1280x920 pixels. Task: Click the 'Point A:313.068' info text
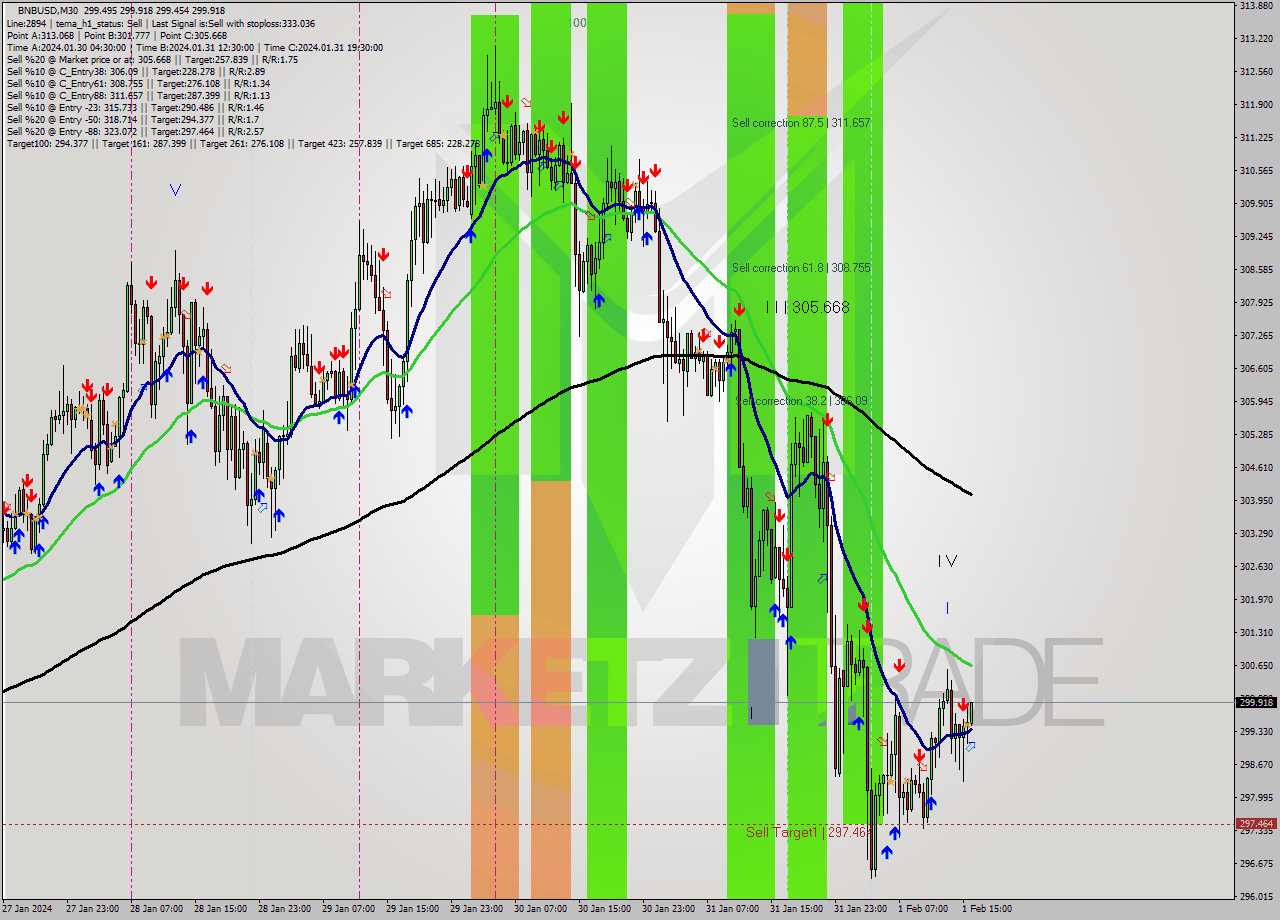pyautogui.click(x=40, y=35)
